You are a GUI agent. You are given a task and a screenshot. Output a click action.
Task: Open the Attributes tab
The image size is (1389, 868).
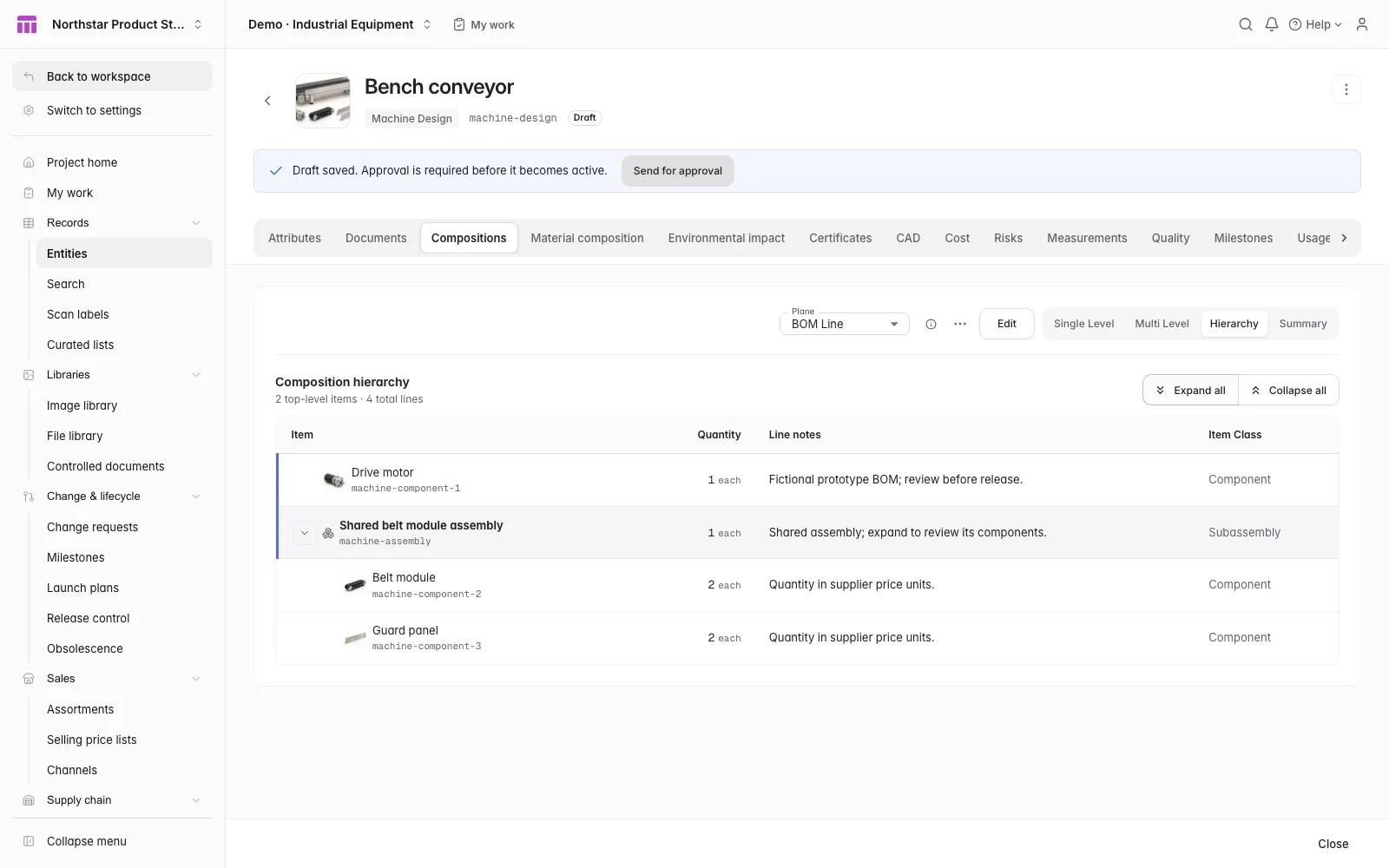point(294,238)
